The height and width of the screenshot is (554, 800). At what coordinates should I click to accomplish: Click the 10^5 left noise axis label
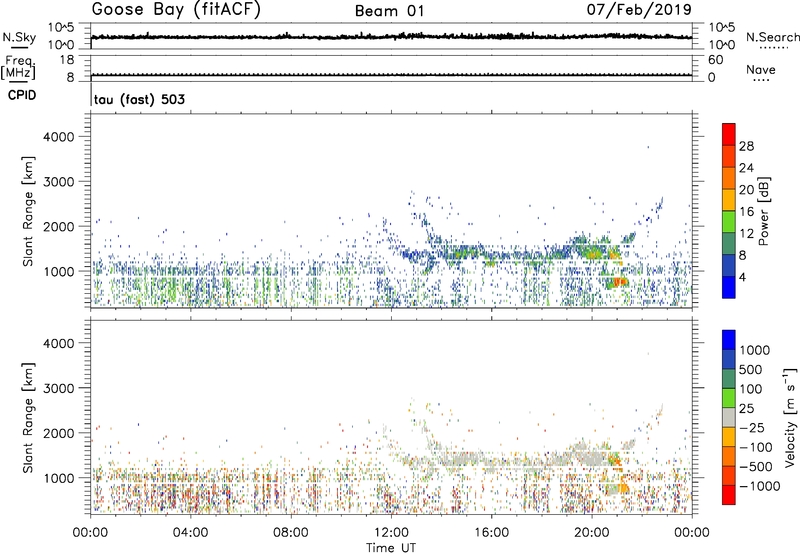click(x=61, y=27)
